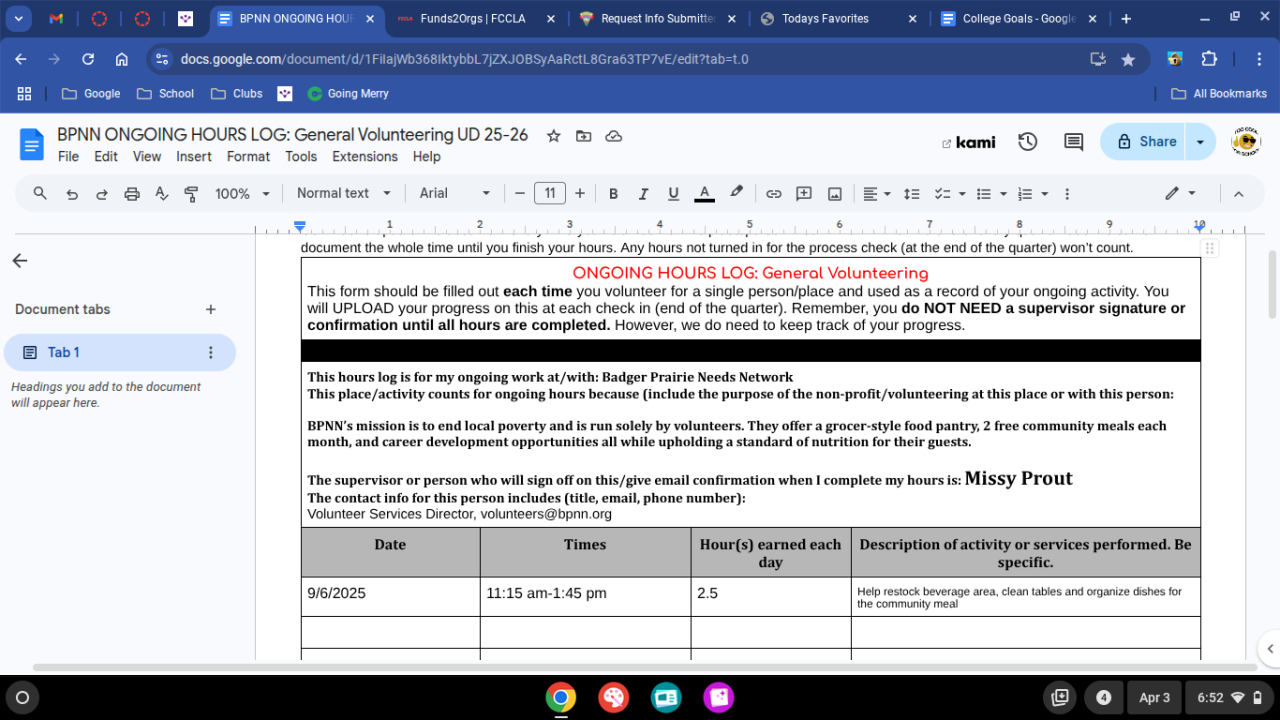Show more toolbar options
This screenshot has width=1280, height=720.
tap(1067, 194)
